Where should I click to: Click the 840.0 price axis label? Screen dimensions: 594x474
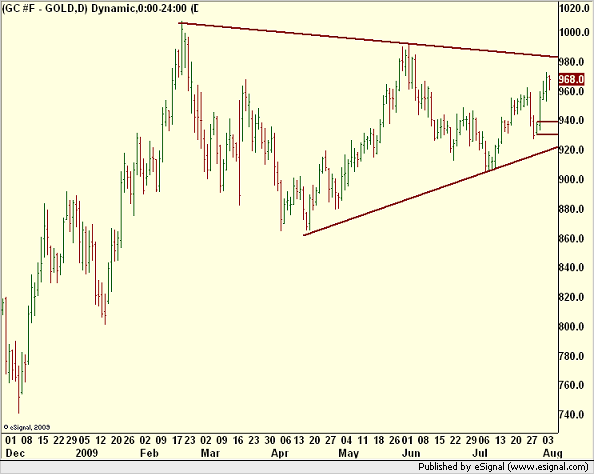click(x=571, y=268)
